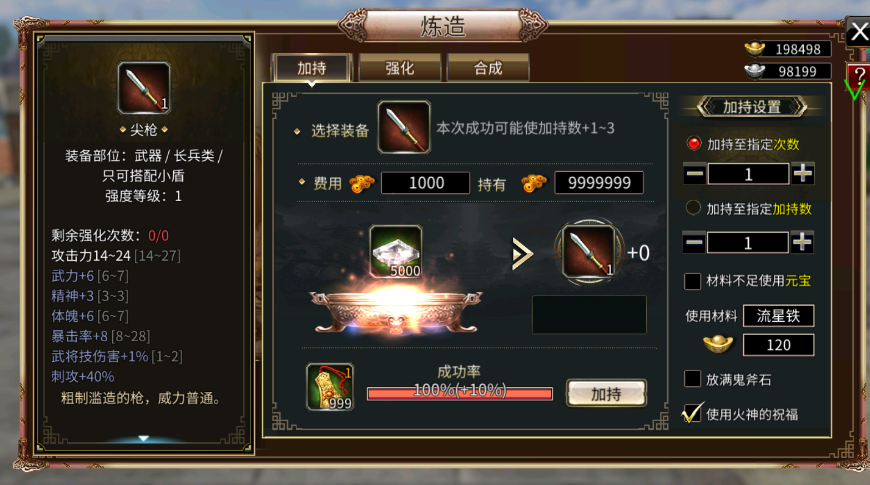Select the 加持至指定加持数 radio button
870x485 pixels.
693,208
